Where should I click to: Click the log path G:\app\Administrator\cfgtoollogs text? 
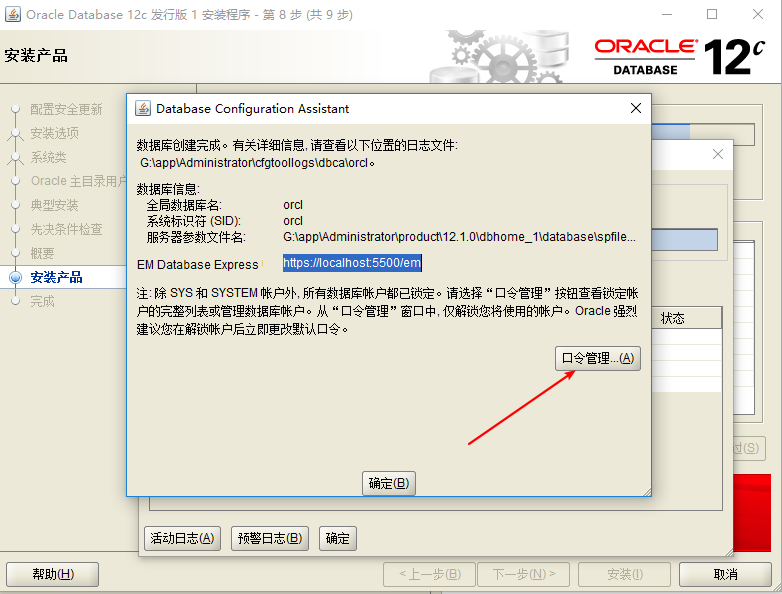click(x=257, y=163)
